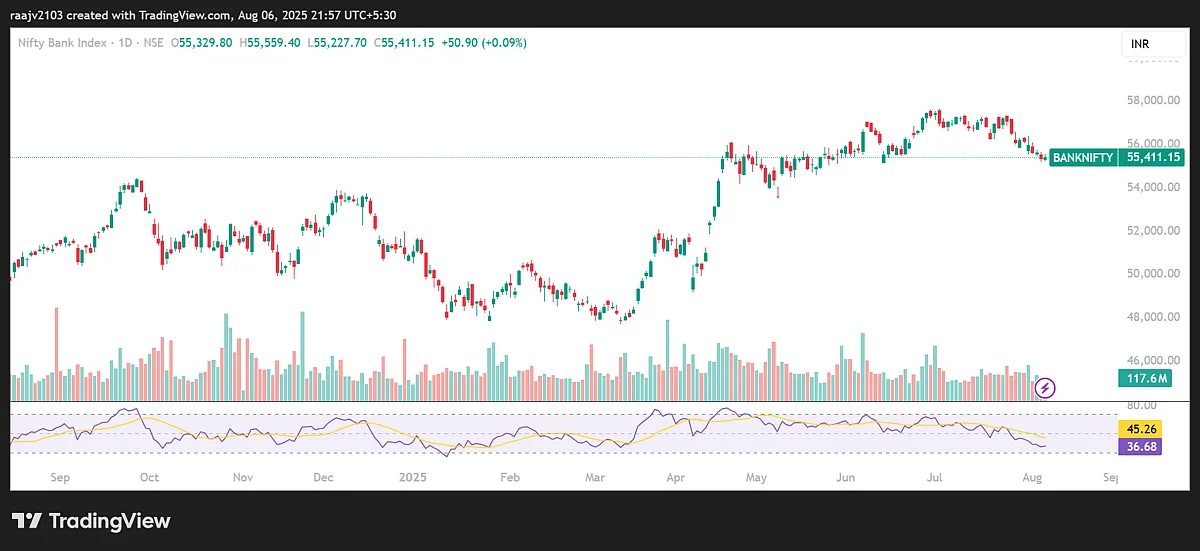Select the 55,411.15 current price tag

(x=1153, y=157)
